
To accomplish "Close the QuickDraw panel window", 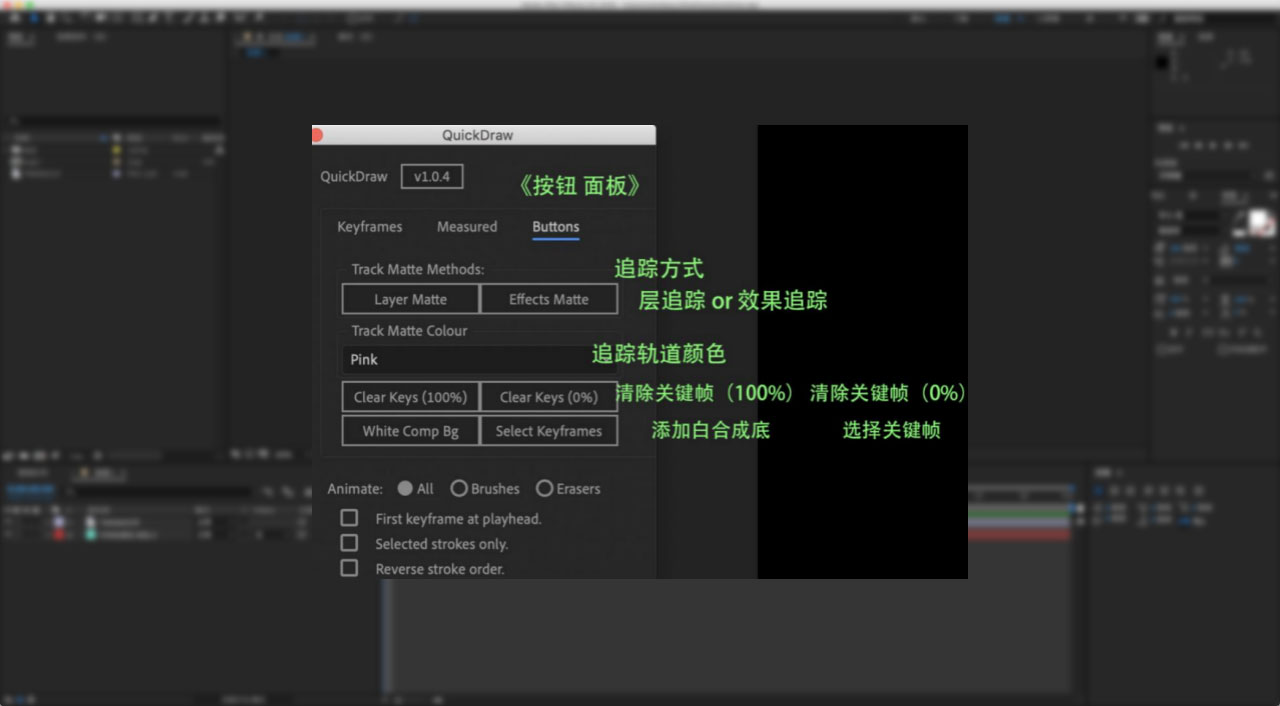I will point(316,135).
